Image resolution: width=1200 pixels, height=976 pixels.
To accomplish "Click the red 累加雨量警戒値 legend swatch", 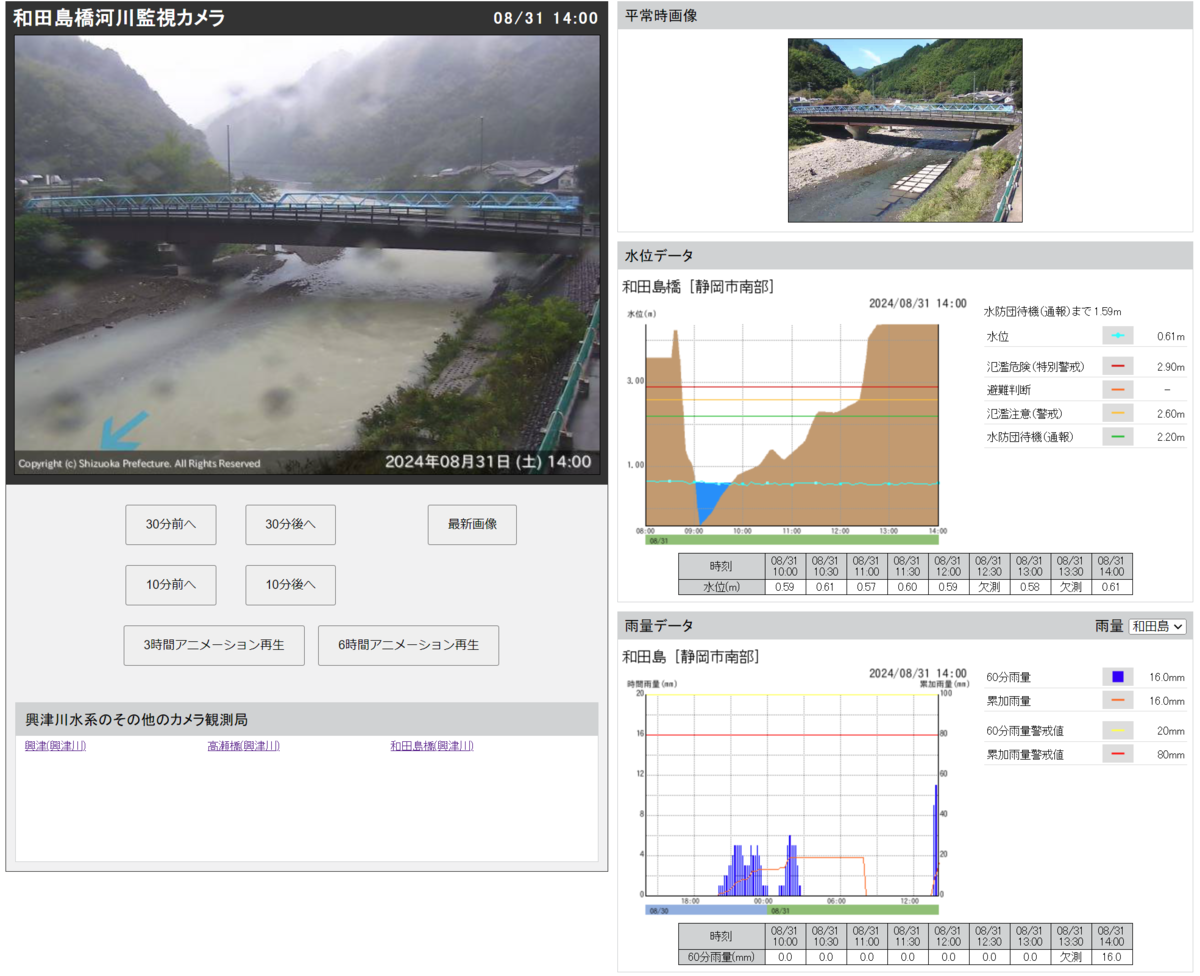I will click(x=1118, y=754).
